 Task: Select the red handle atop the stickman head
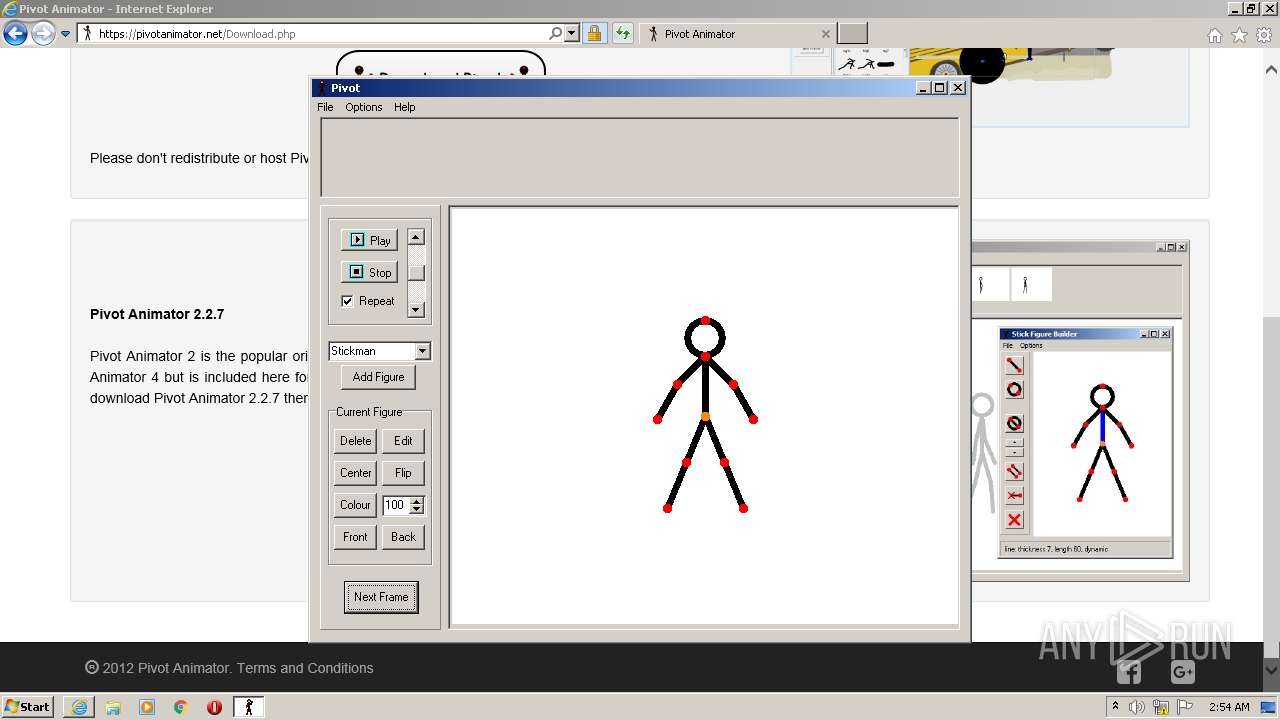click(x=705, y=320)
